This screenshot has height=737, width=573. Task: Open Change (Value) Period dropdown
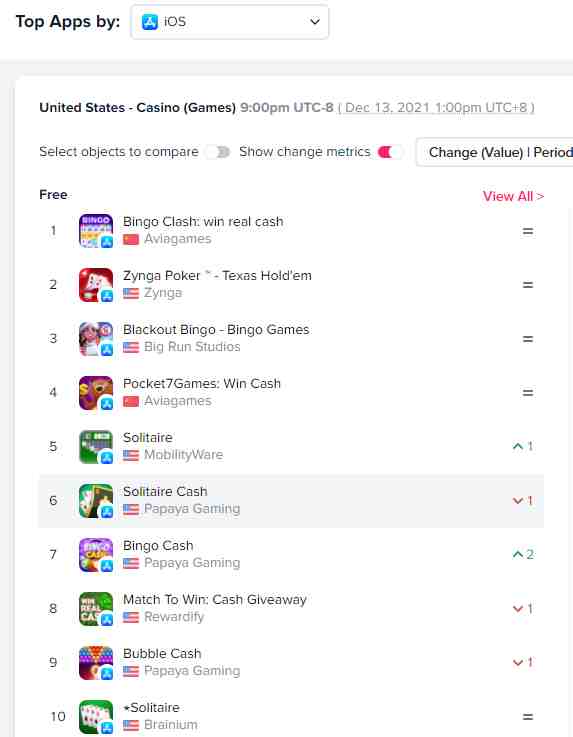tap(495, 152)
